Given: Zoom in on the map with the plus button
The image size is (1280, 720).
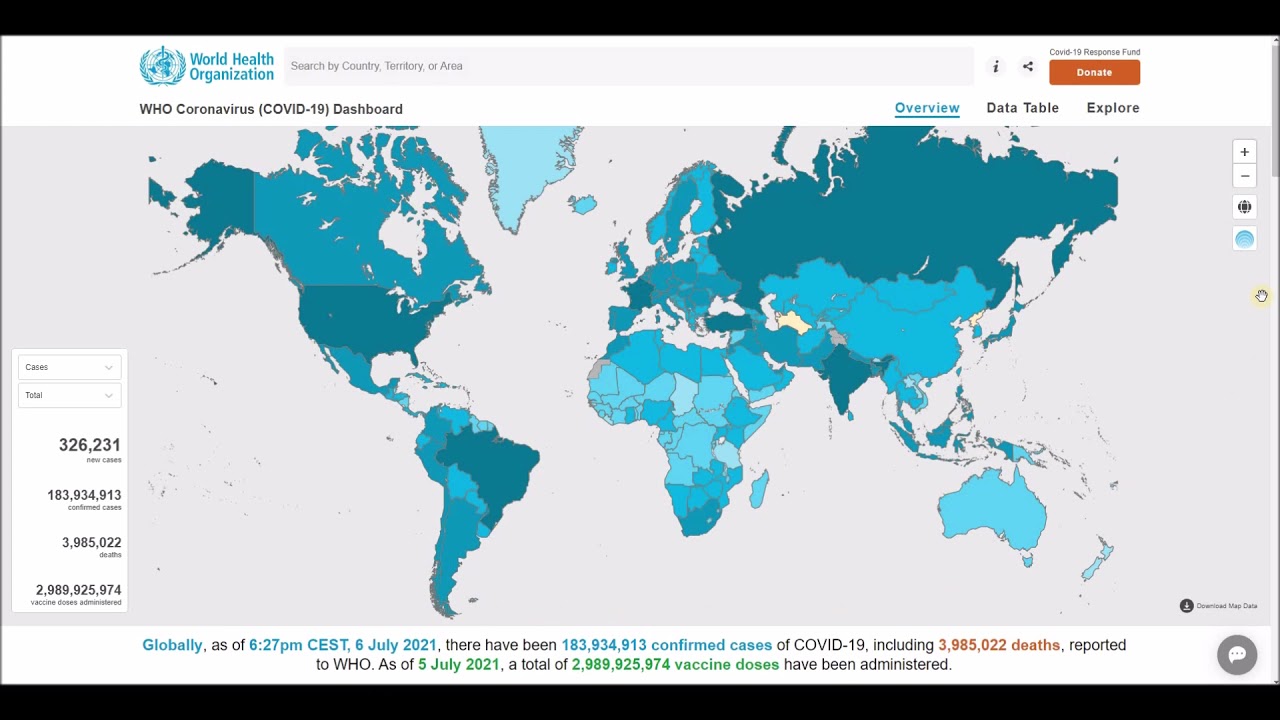Looking at the screenshot, I should click(x=1245, y=152).
